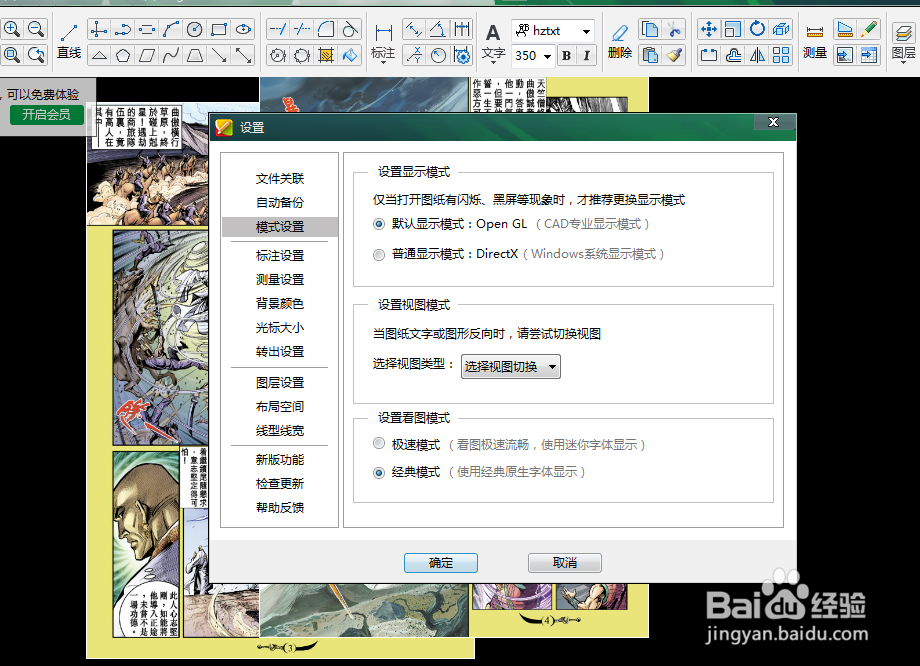Select 模式设置 in the settings sidebar
The height and width of the screenshot is (666, 920).
(280, 226)
